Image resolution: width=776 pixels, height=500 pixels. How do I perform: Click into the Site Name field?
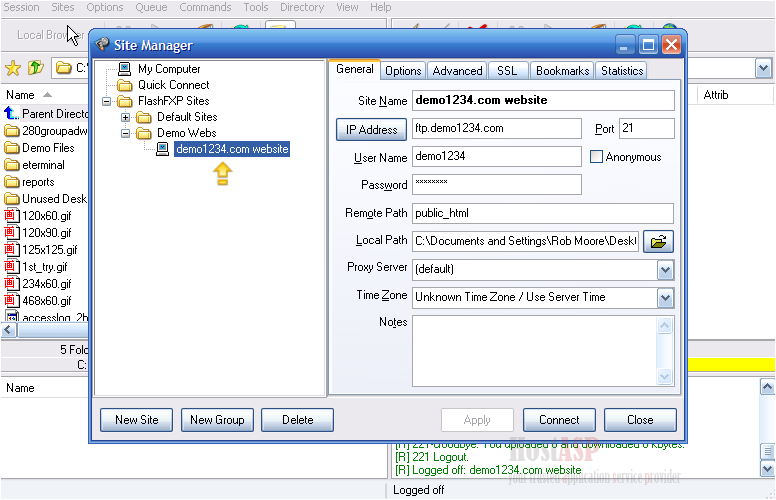[x=543, y=100]
